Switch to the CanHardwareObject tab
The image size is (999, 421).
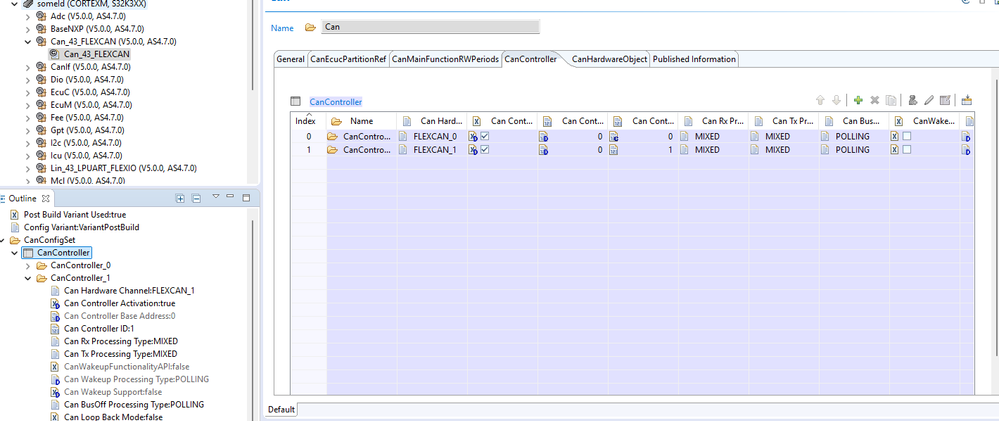[x=610, y=59]
